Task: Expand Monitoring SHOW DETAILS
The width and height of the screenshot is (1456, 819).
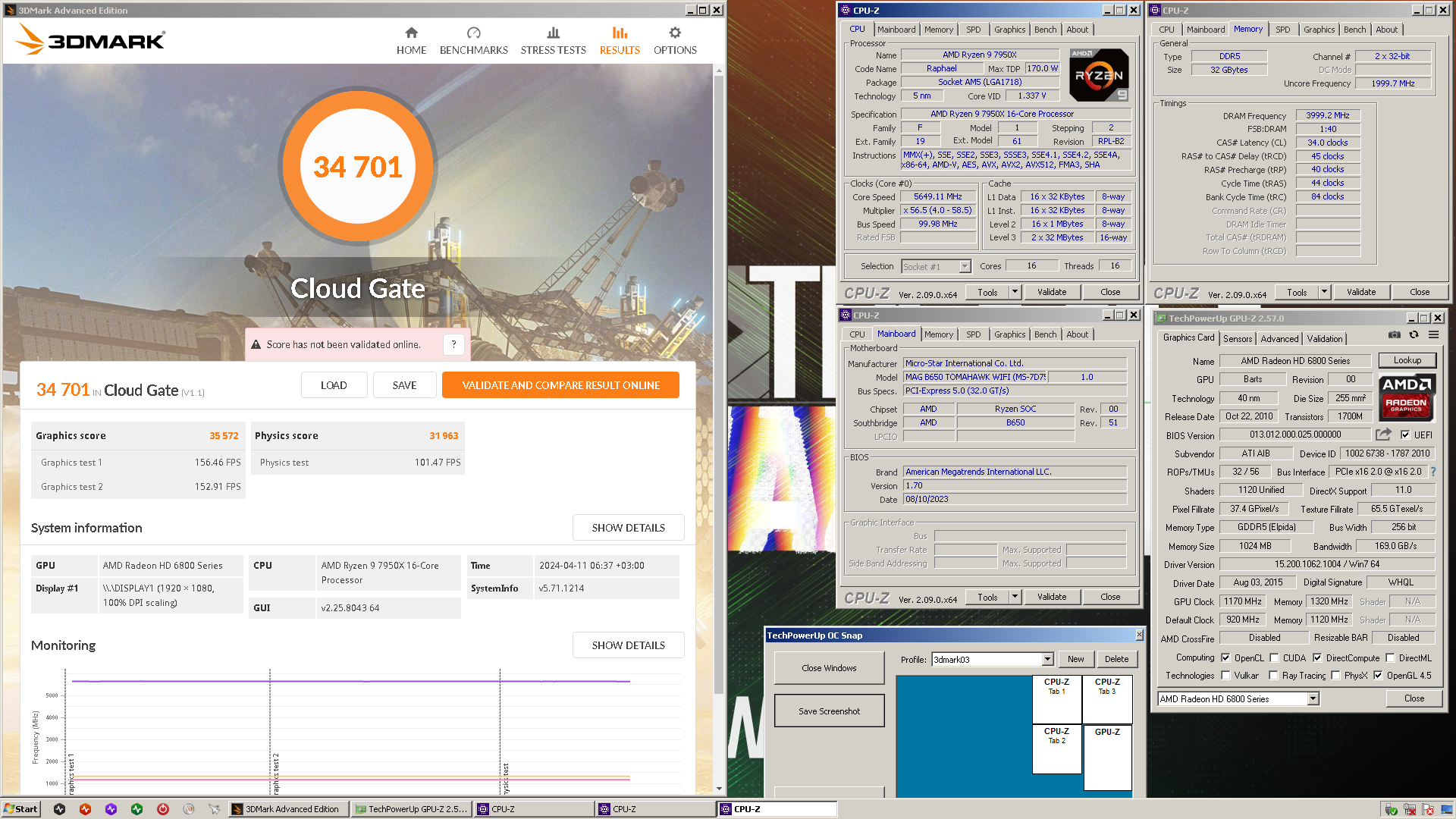Action: (628, 645)
